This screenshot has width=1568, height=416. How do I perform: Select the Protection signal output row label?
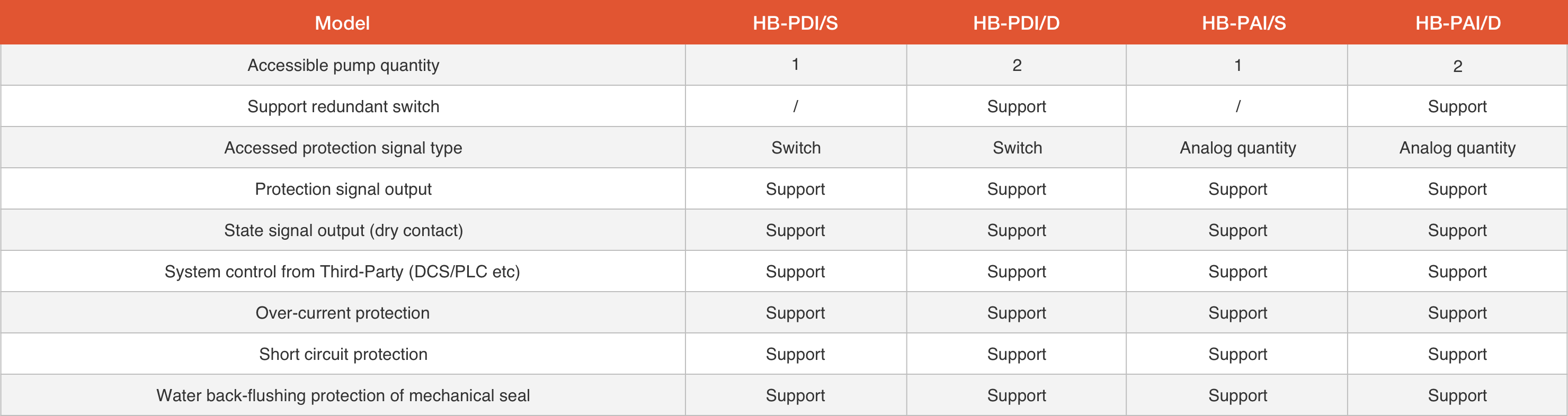(x=343, y=189)
